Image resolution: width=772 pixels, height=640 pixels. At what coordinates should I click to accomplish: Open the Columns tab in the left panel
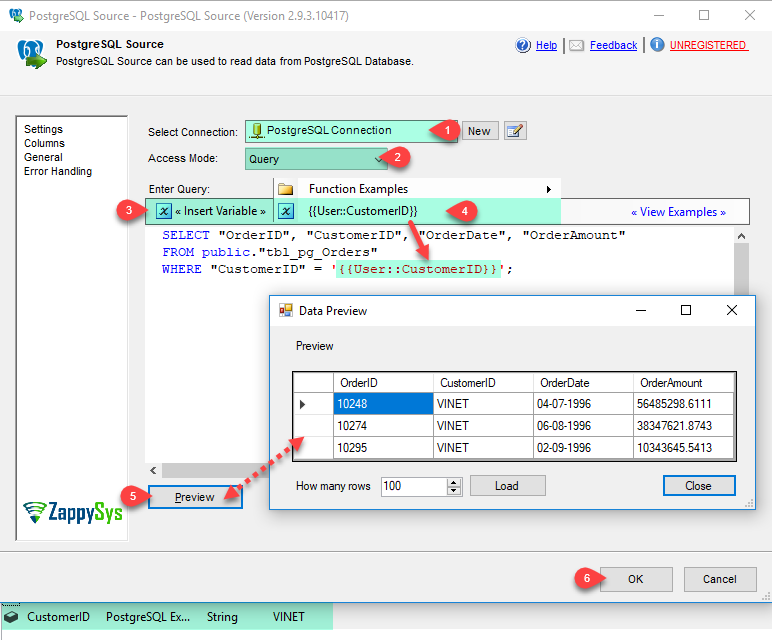click(44, 143)
